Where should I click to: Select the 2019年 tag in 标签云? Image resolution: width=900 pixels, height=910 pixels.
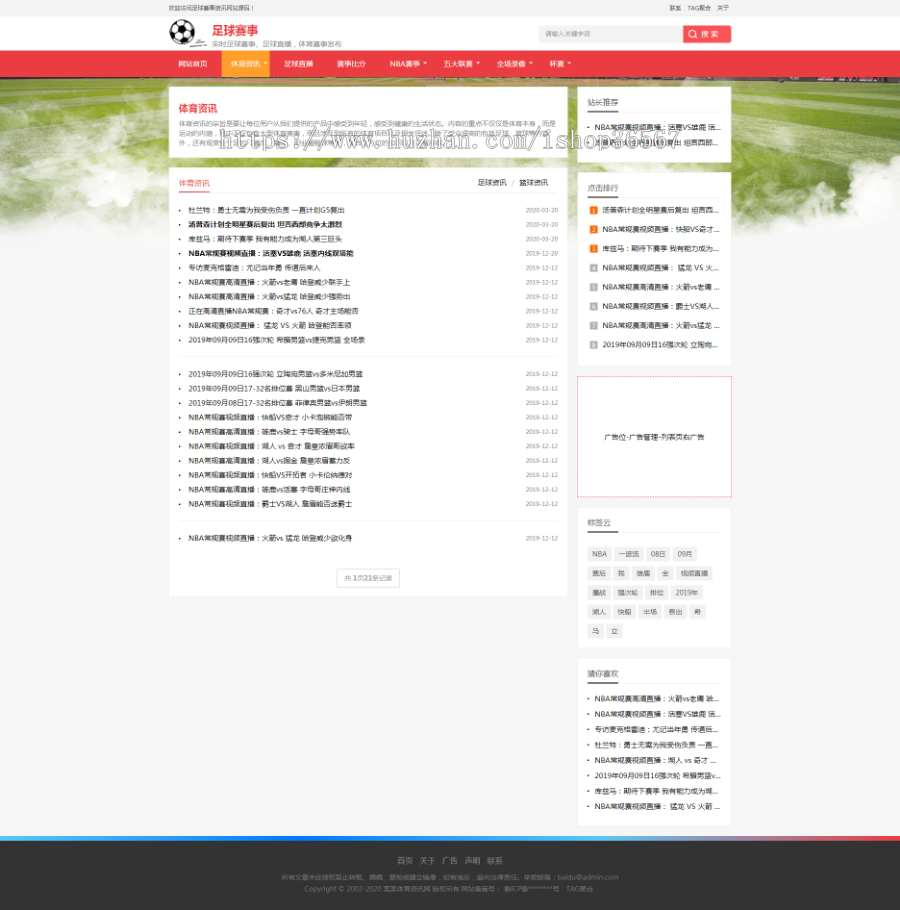point(686,593)
